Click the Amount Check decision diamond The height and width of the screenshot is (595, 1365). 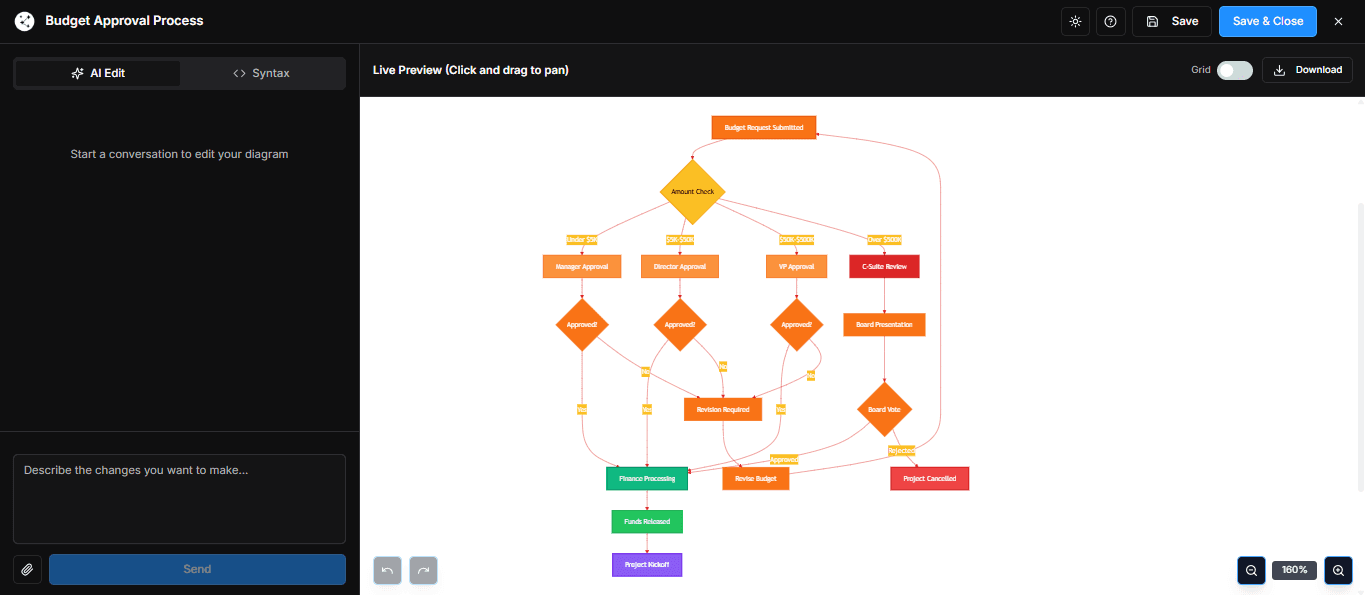click(x=691, y=191)
